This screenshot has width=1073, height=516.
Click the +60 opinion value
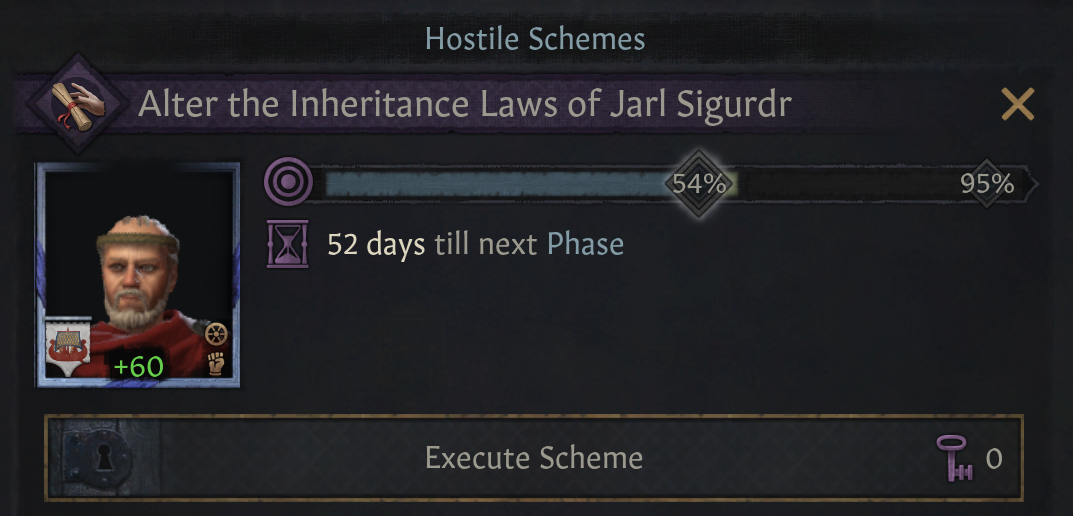click(x=138, y=367)
